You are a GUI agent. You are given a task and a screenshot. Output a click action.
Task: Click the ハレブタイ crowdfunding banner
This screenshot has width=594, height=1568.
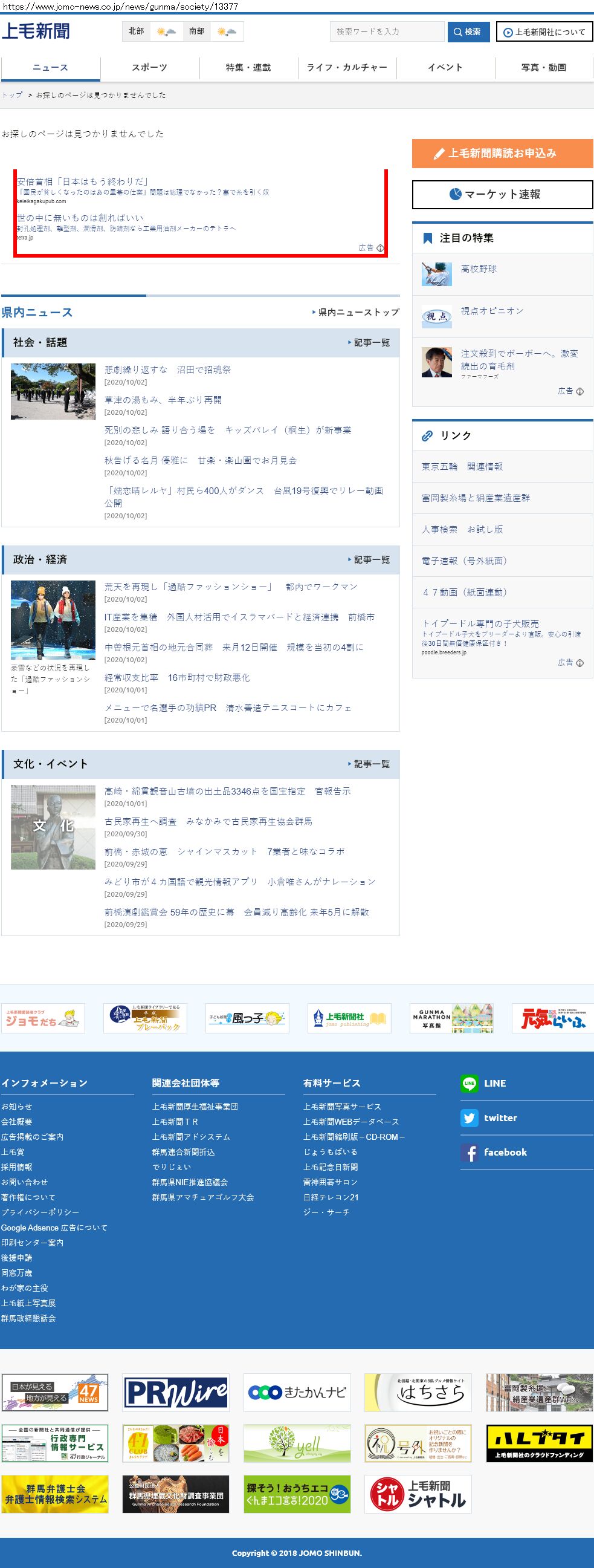point(539,1443)
